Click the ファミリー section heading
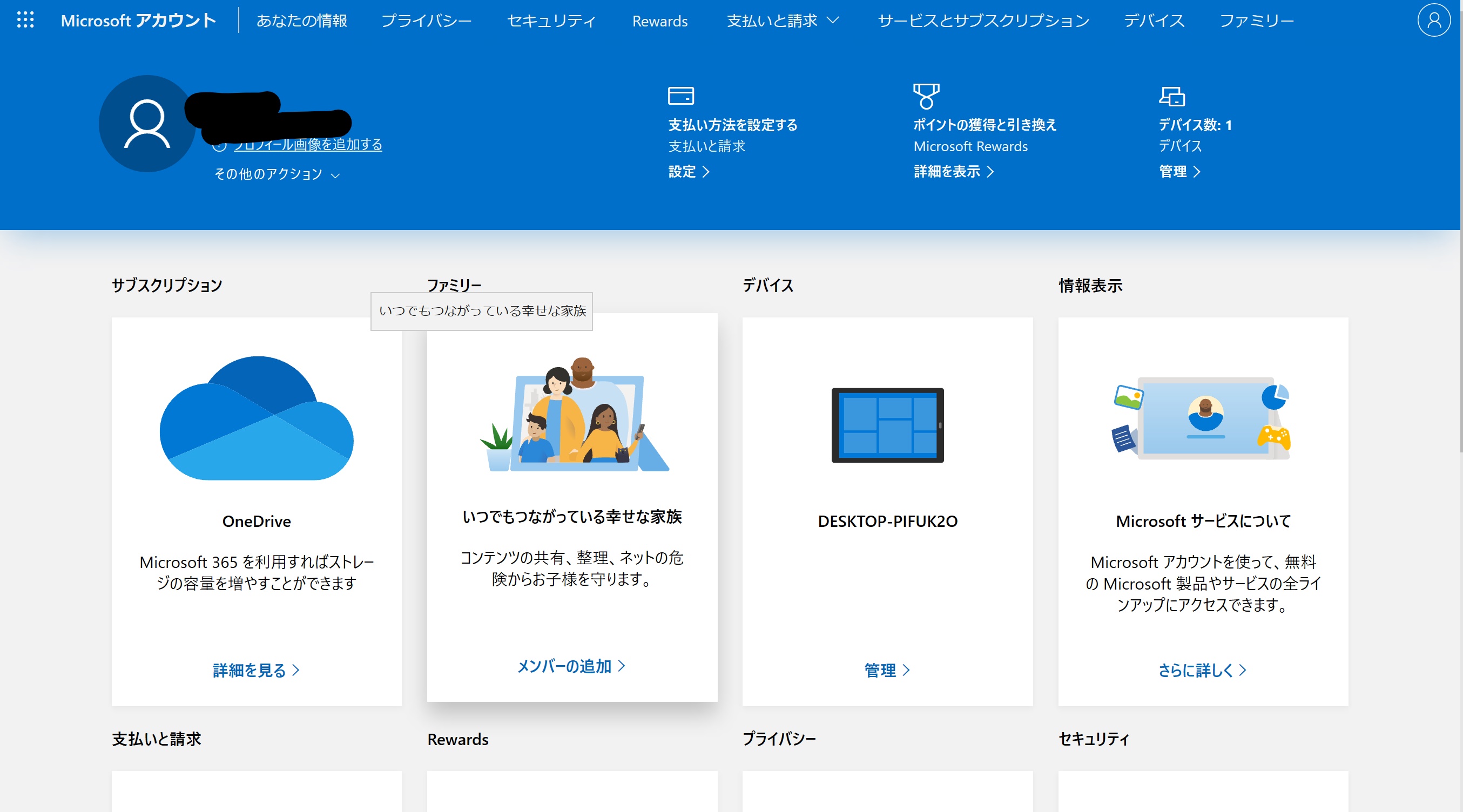Viewport: 1463px width, 812px height. [x=454, y=285]
